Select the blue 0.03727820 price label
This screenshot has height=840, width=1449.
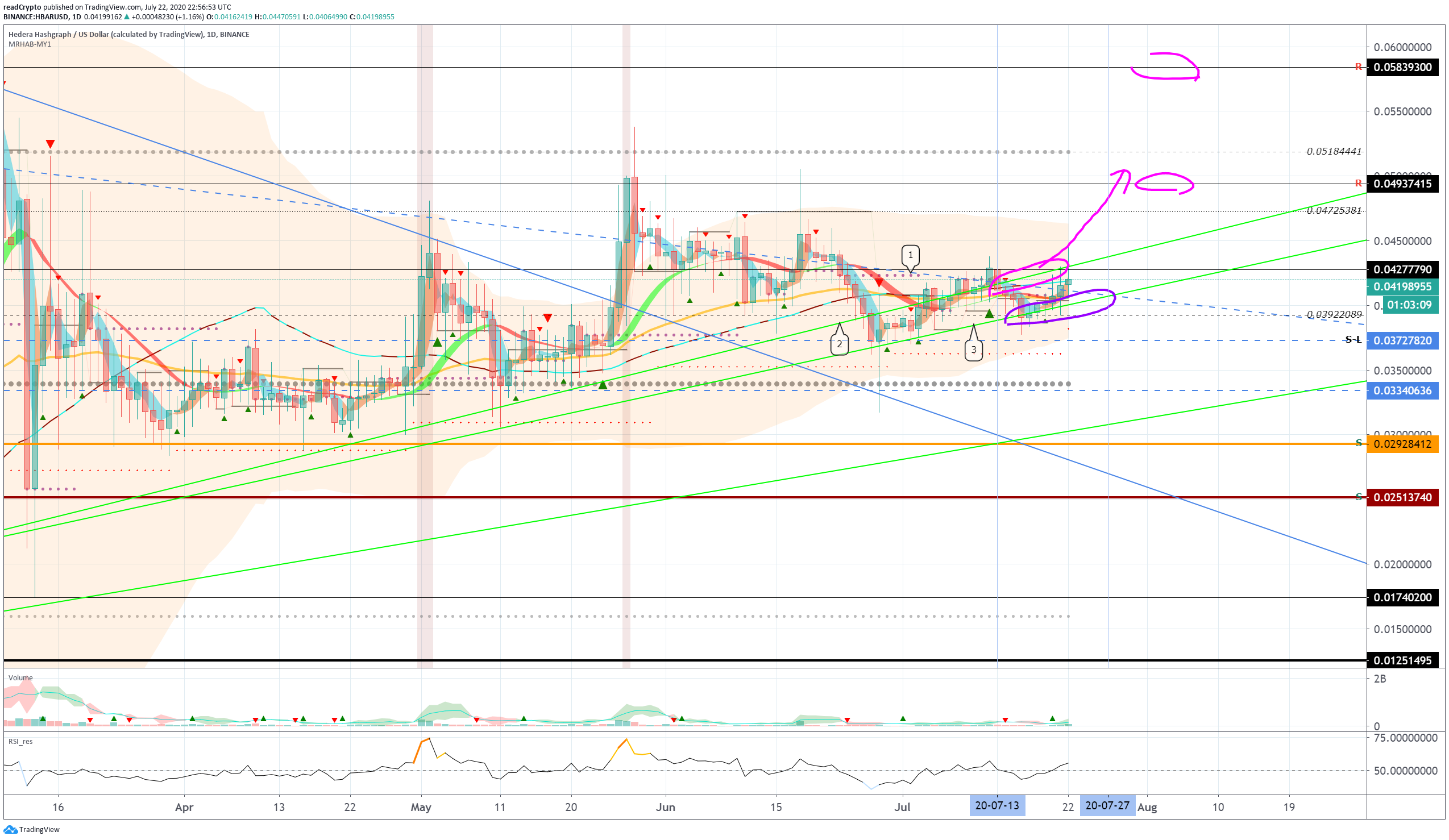click(1402, 341)
